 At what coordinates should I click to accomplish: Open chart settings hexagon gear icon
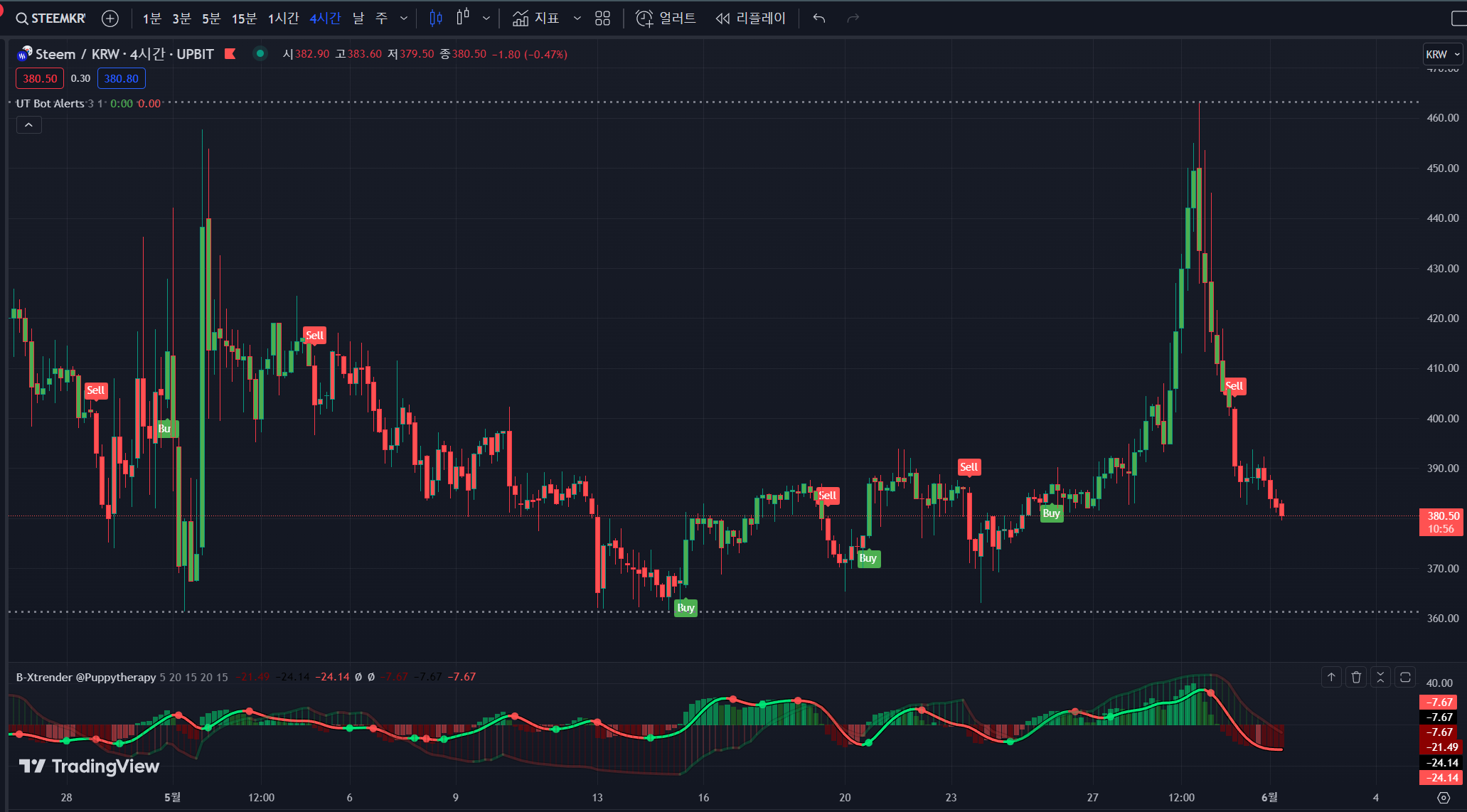[x=1443, y=797]
